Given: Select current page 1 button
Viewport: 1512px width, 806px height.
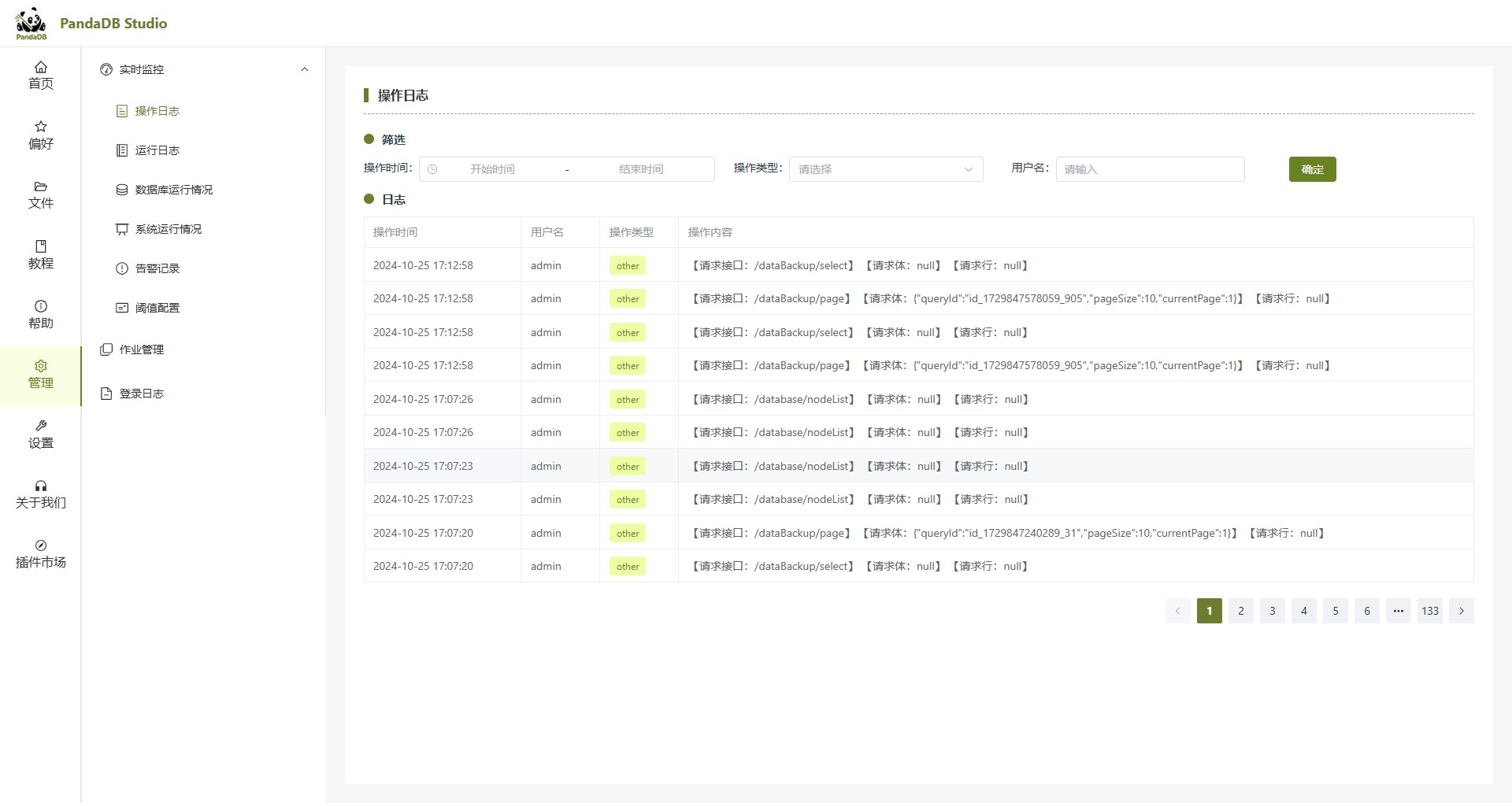Looking at the screenshot, I should click(1210, 611).
